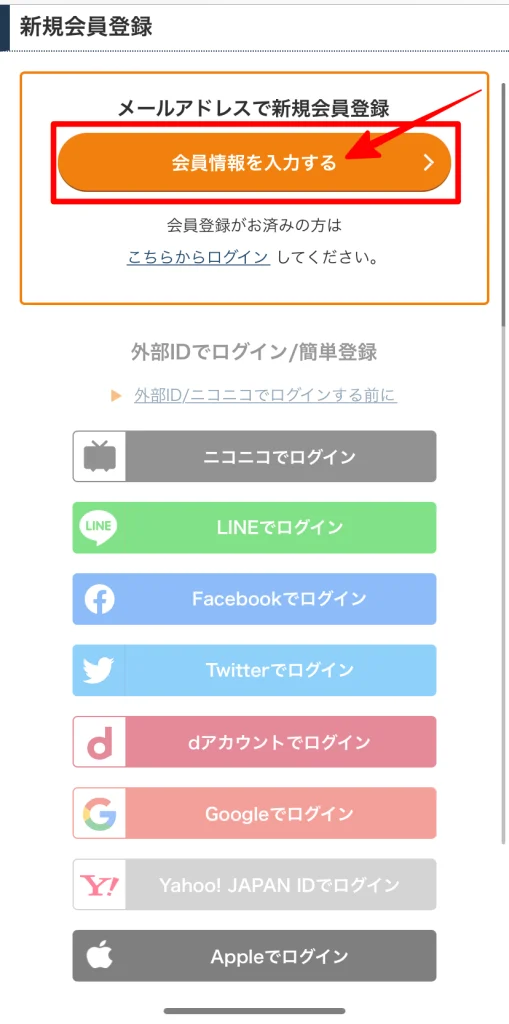Image resolution: width=509 pixels, height=1024 pixels.
Task: Tap Twitterでログイン button
Action: [254, 670]
